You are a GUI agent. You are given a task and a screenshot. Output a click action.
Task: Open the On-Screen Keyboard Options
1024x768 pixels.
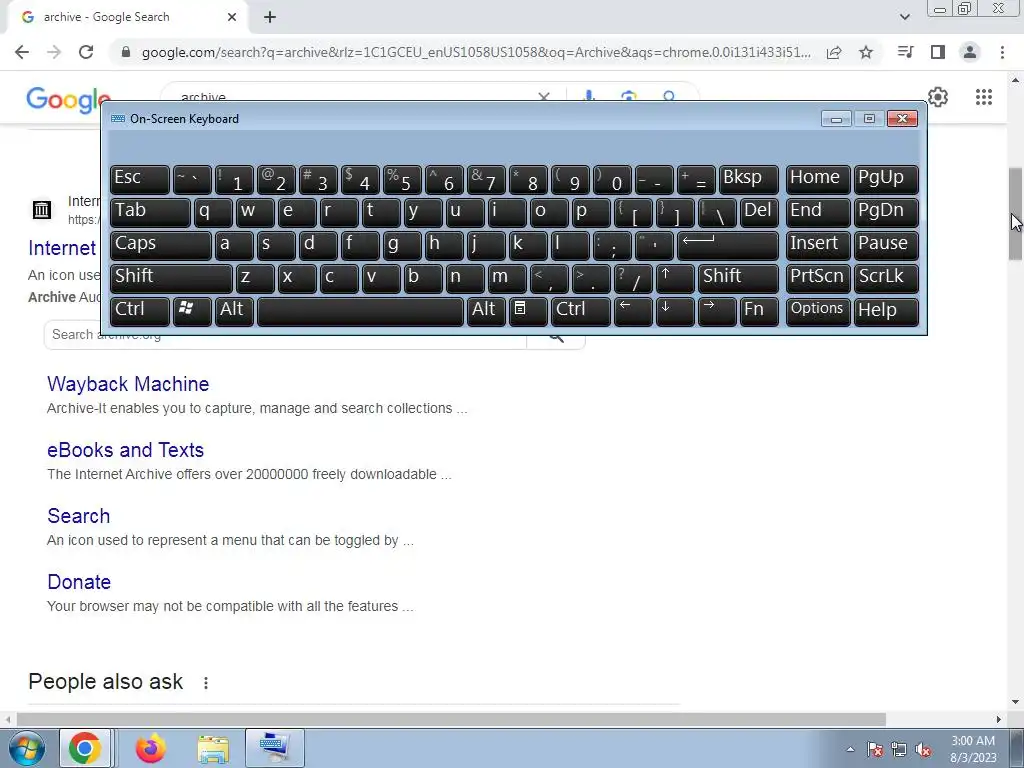(818, 311)
